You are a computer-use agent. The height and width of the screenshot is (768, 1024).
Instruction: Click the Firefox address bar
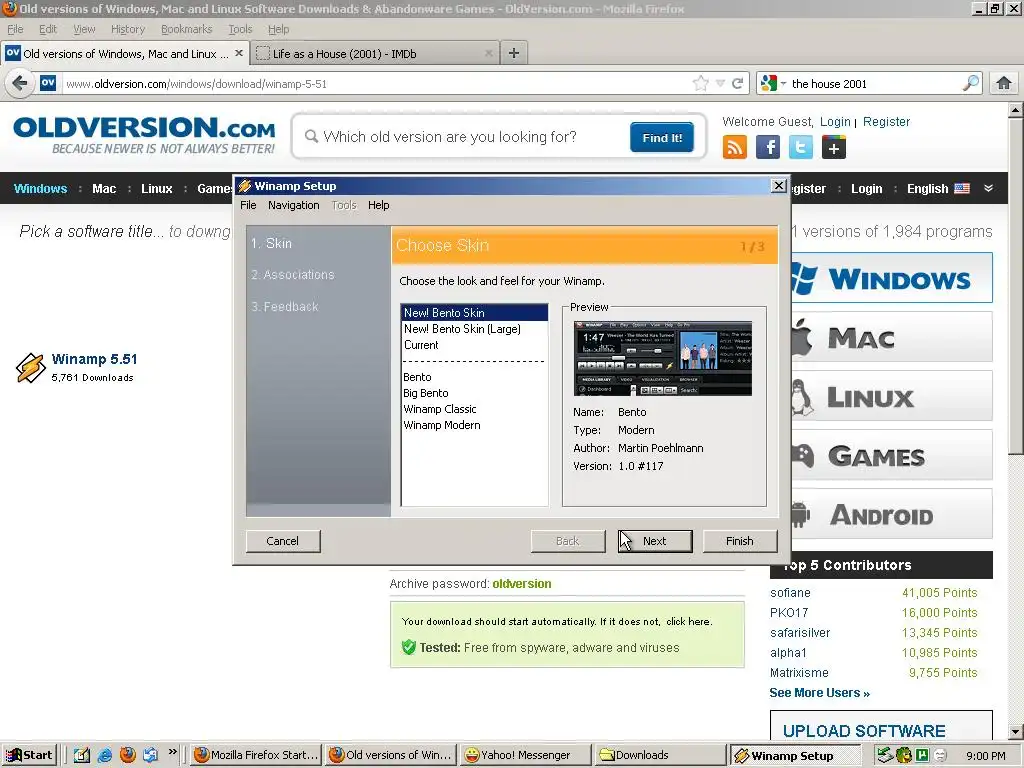tap(376, 84)
